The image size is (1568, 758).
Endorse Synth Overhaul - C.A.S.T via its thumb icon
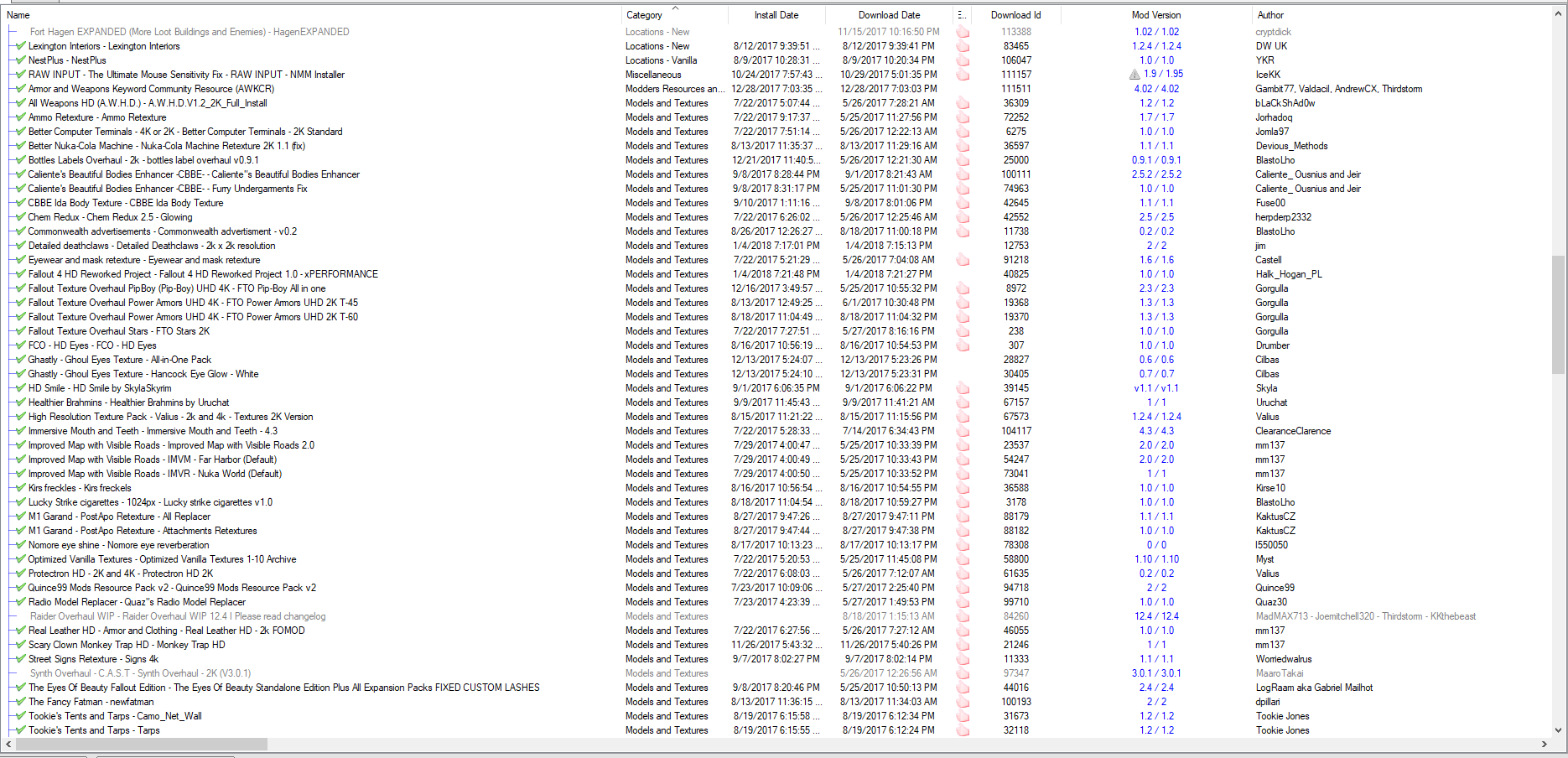963,673
